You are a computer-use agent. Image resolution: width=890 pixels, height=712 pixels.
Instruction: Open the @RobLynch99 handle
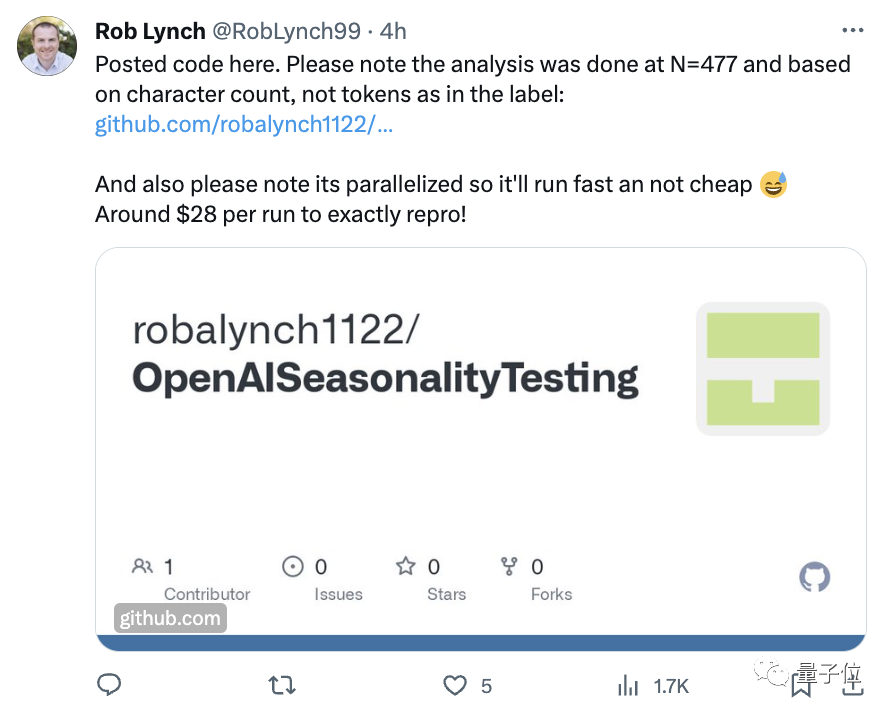[286, 31]
